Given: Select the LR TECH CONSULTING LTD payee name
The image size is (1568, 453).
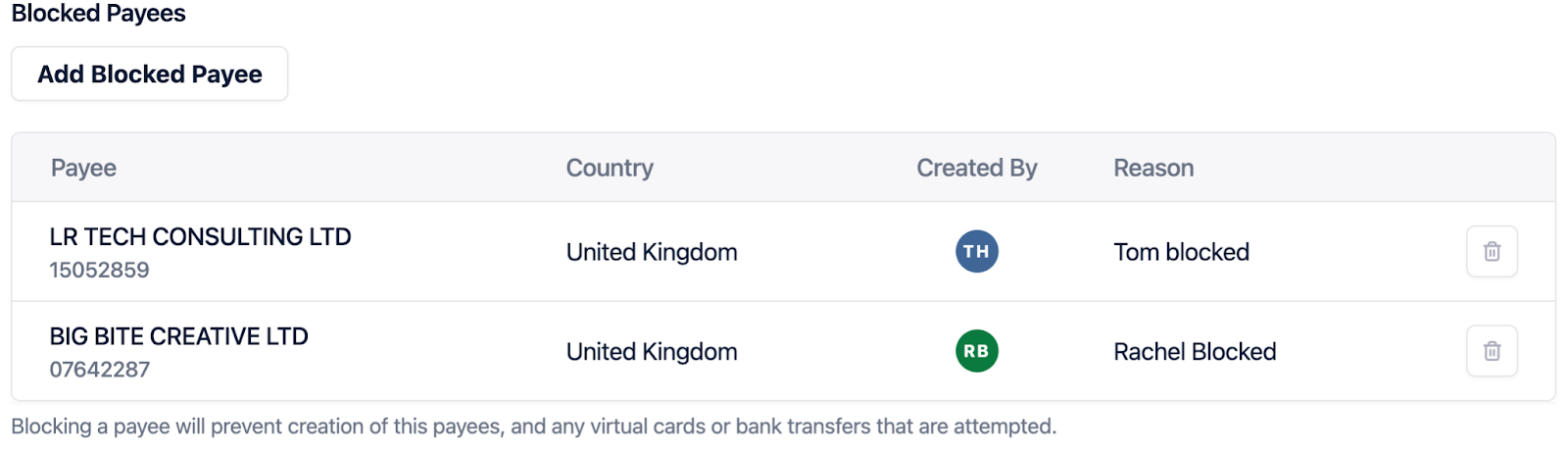Looking at the screenshot, I should click(x=200, y=237).
